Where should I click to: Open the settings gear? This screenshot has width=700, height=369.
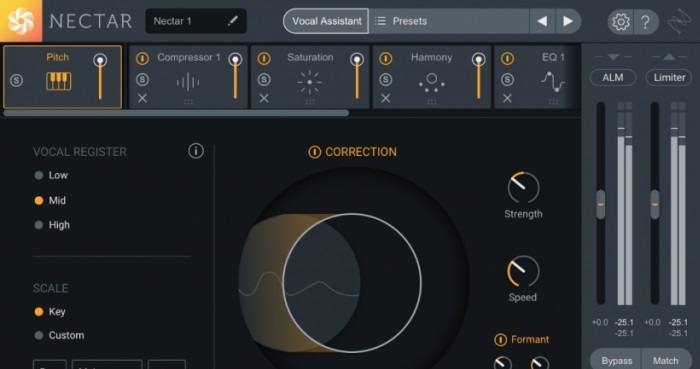(621, 21)
